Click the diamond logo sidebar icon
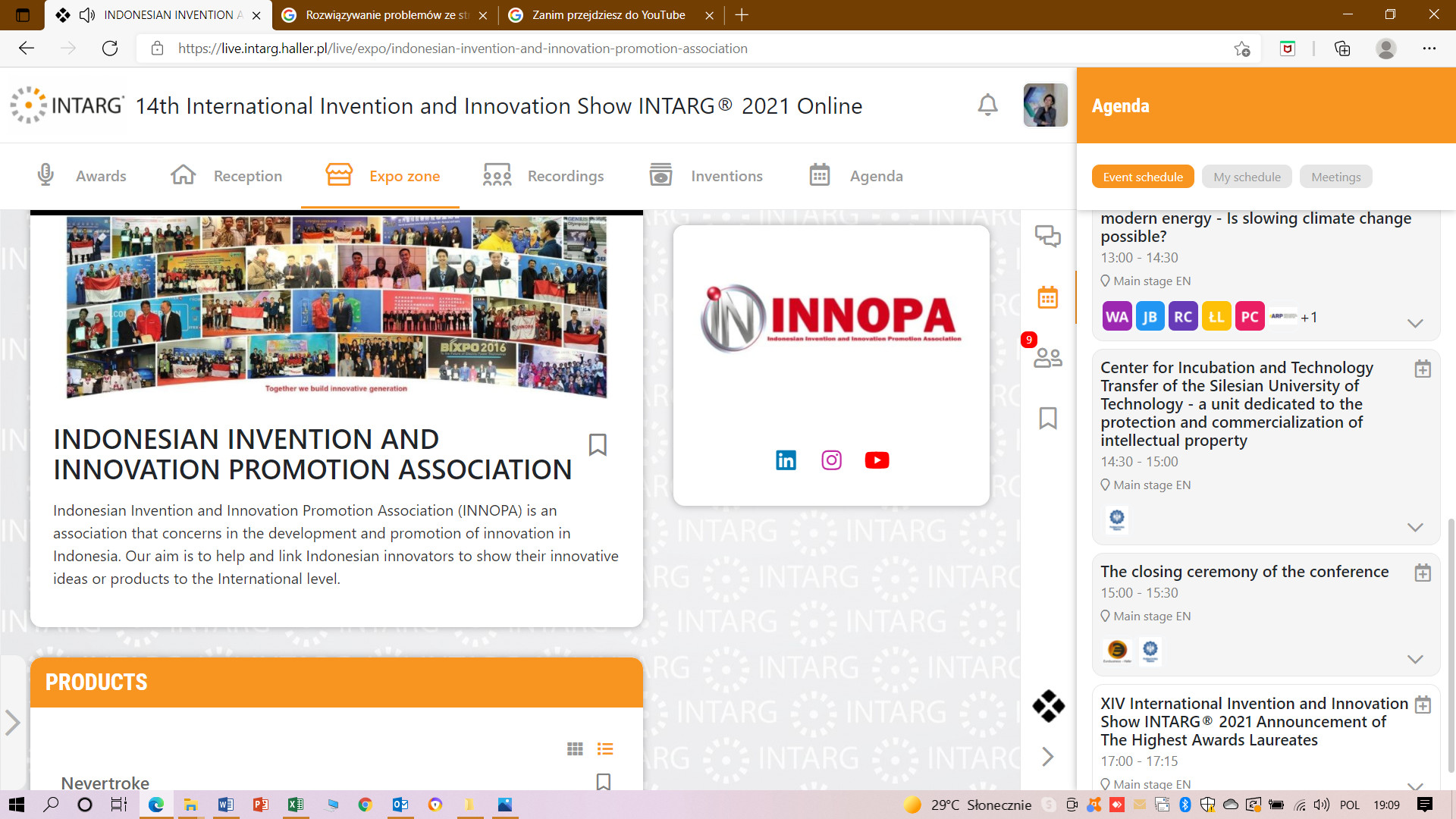Image resolution: width=1456 pixels, height=819 pixels. (1048, 706)
